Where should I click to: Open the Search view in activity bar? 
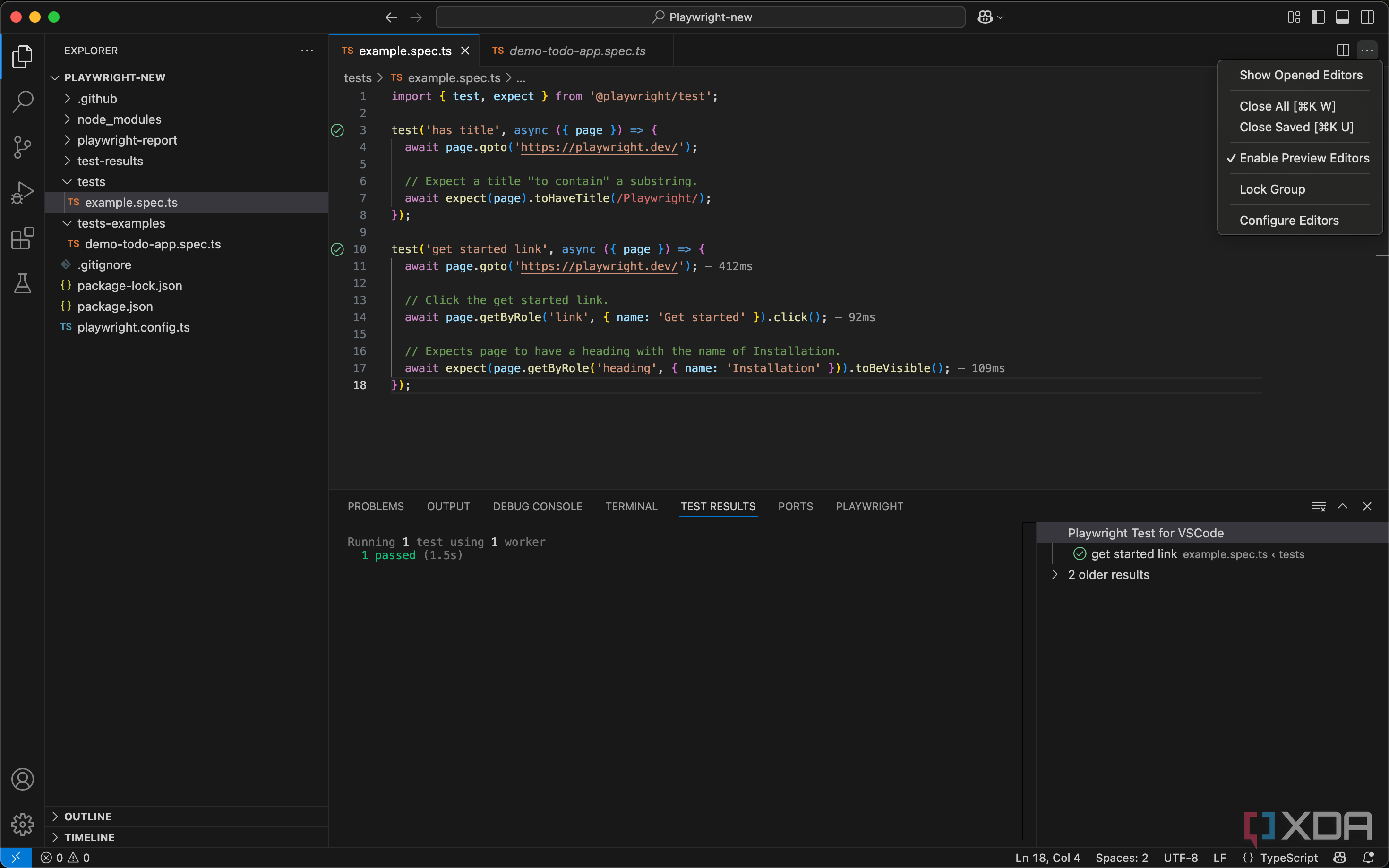[x=22, y=102]
